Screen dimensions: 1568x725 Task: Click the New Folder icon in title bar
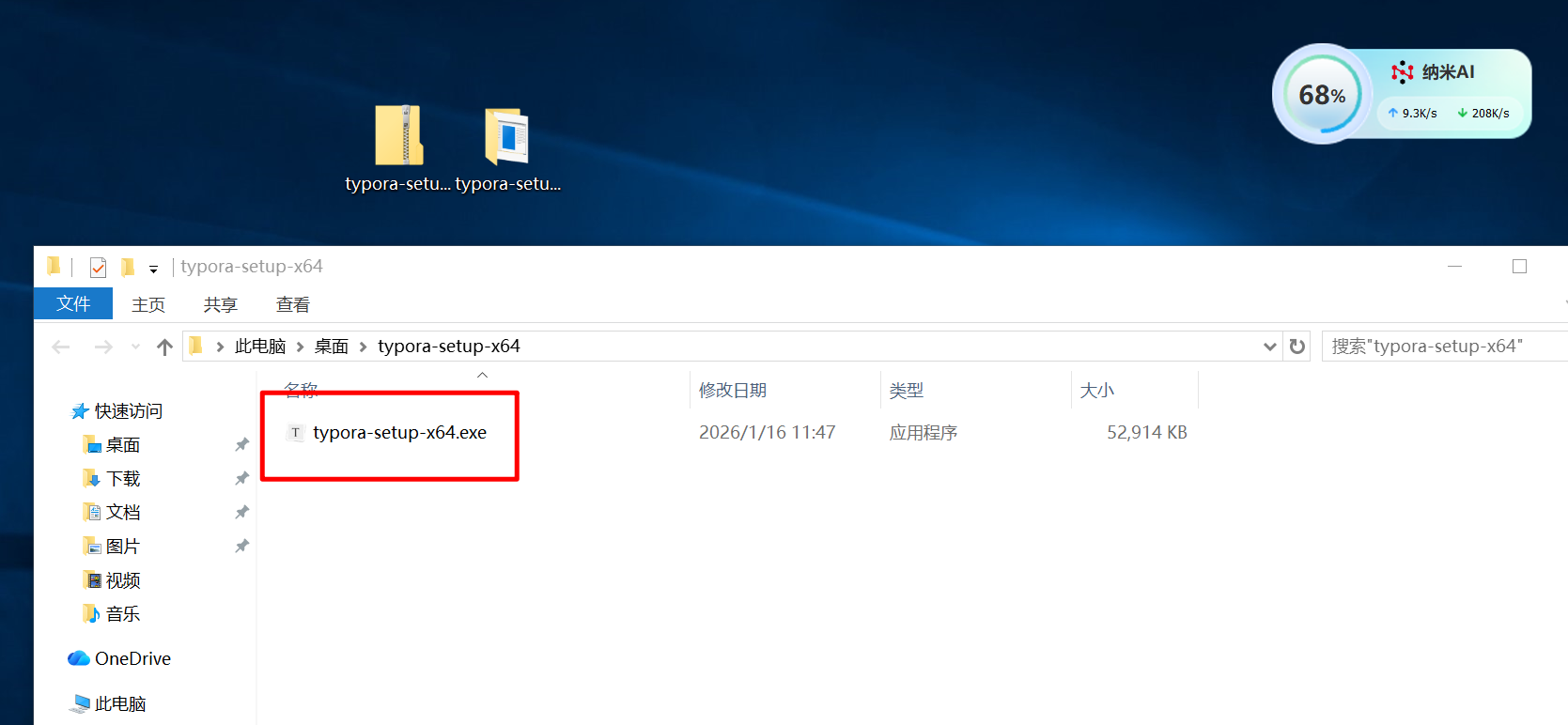pos(128,268)
